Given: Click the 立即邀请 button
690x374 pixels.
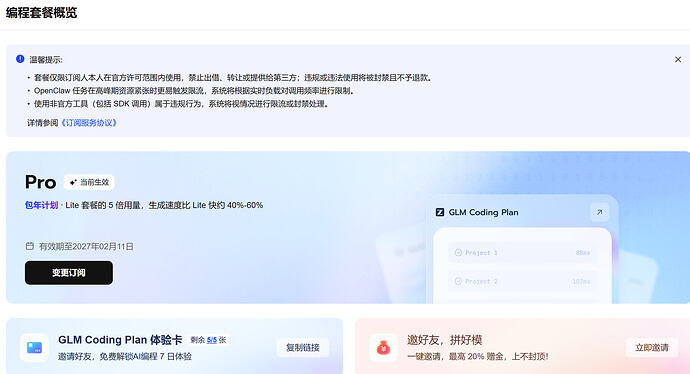Looking at the screenshot, I should coord(652,348).
